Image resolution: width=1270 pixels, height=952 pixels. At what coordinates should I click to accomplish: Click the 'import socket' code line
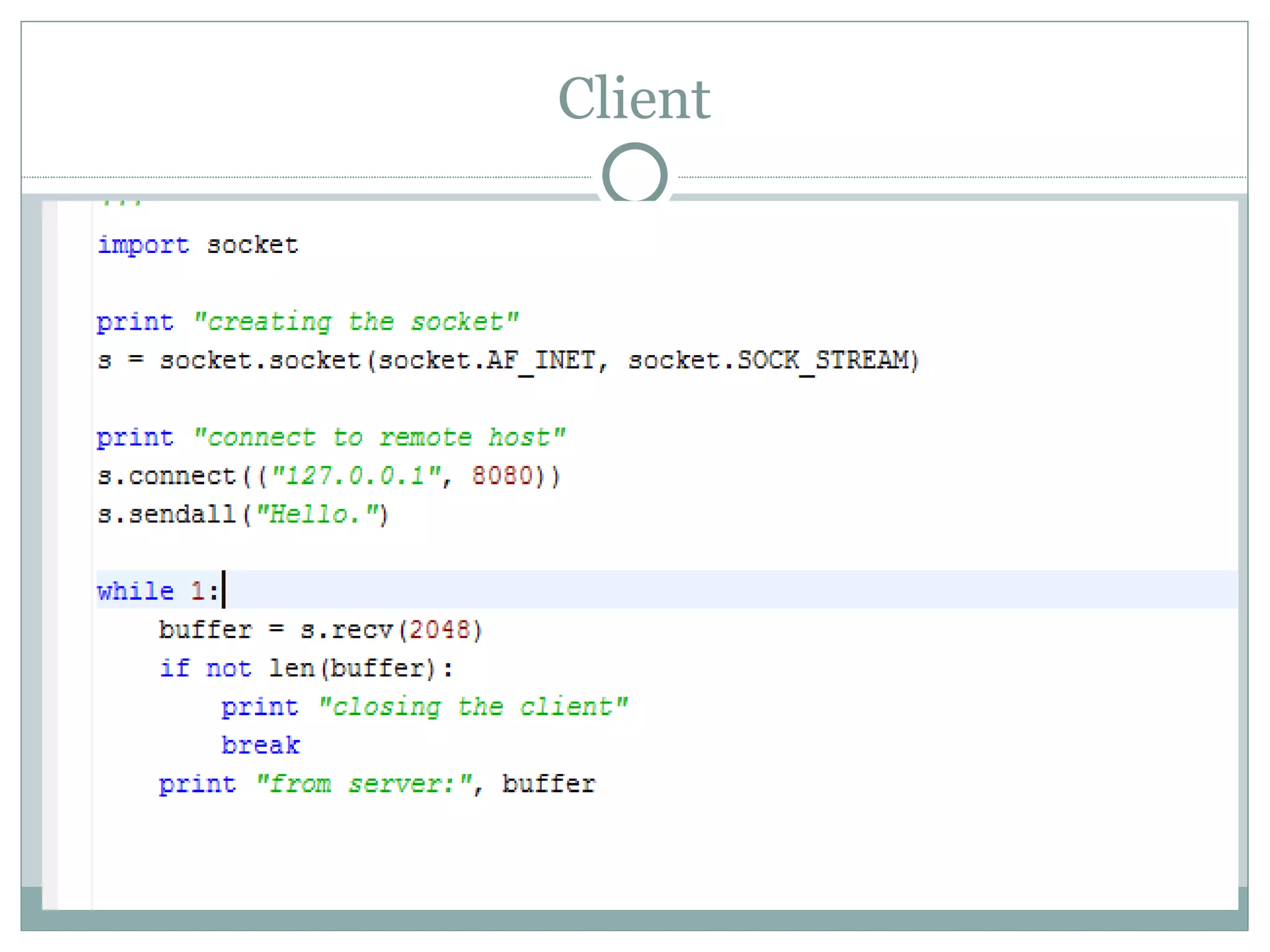tap(198, 245)
